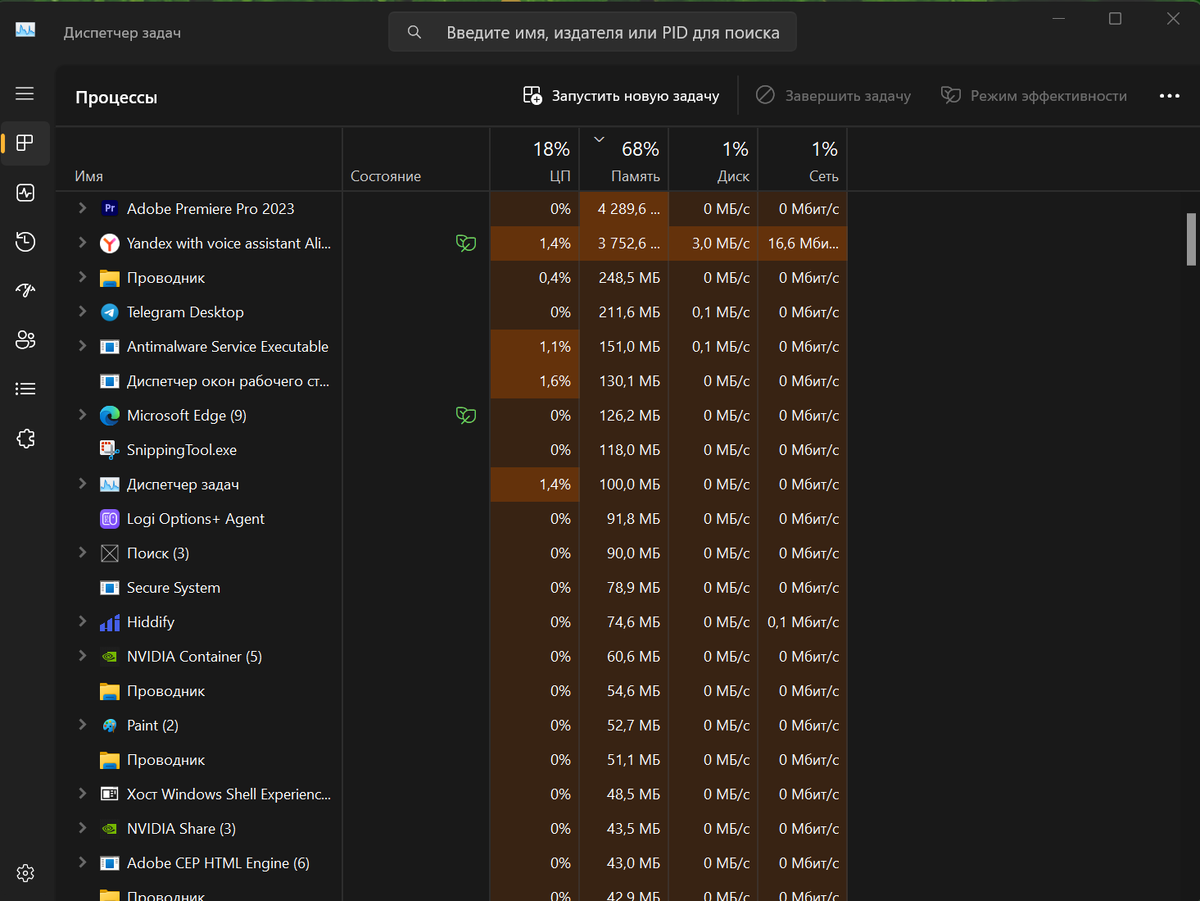Click the Процессы page heading

click(x=116, y=97)
